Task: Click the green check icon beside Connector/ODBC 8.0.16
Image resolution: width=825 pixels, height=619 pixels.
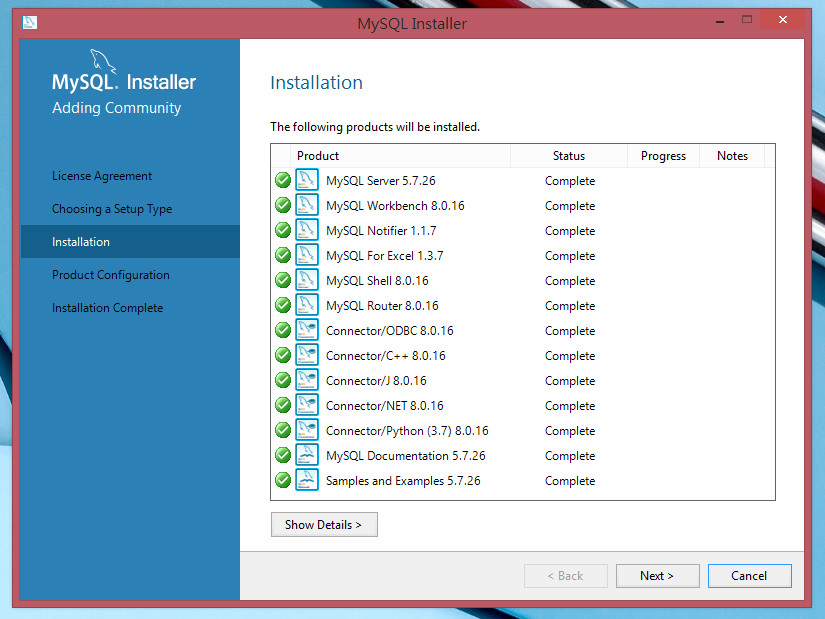Action: 283,330
